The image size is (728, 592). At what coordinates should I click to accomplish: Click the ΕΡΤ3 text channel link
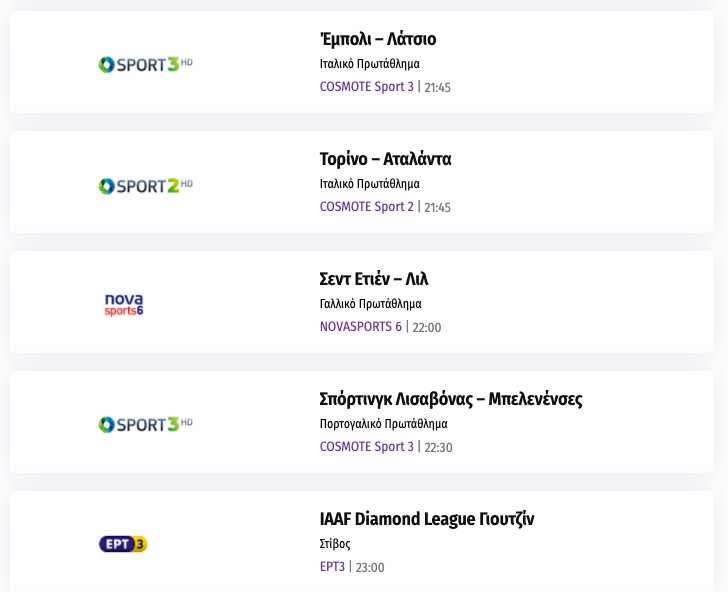click(x=332, y=567)
